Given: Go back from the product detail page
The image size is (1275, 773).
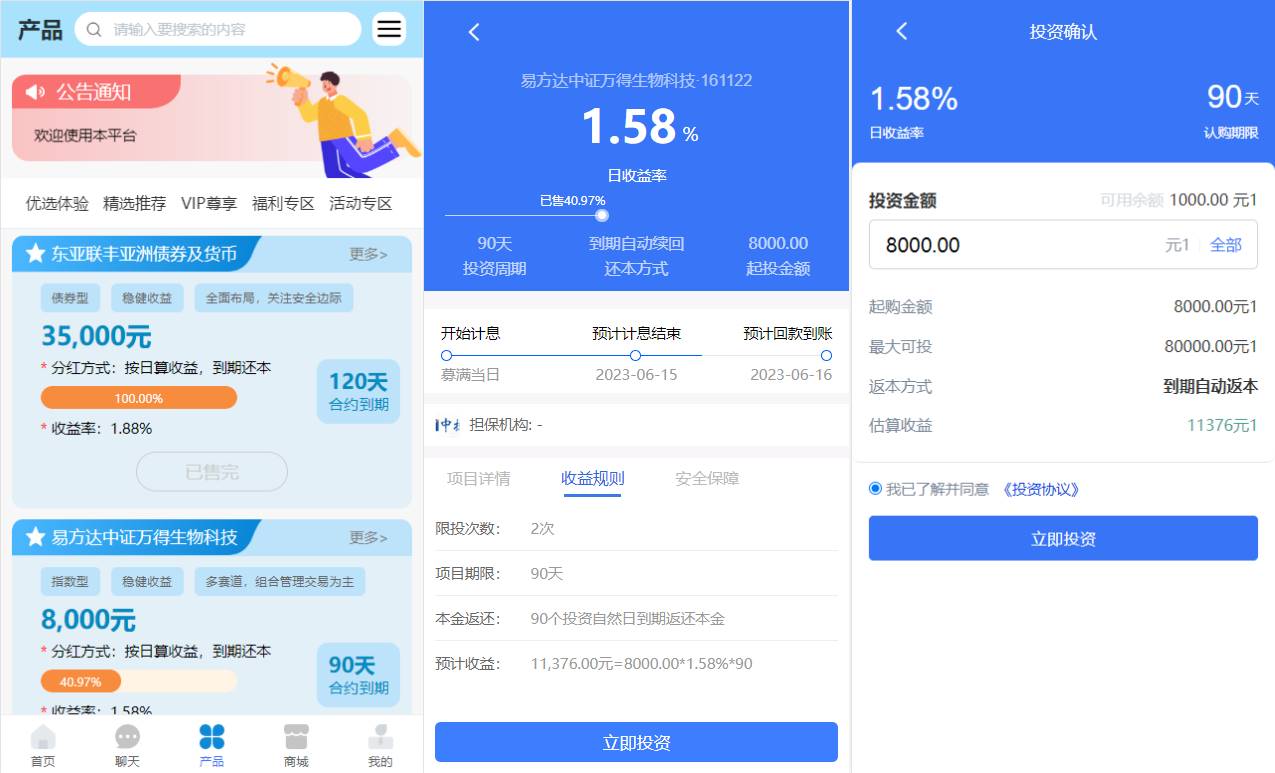Looking at the screenshot, I should click(x=474, y=32).
